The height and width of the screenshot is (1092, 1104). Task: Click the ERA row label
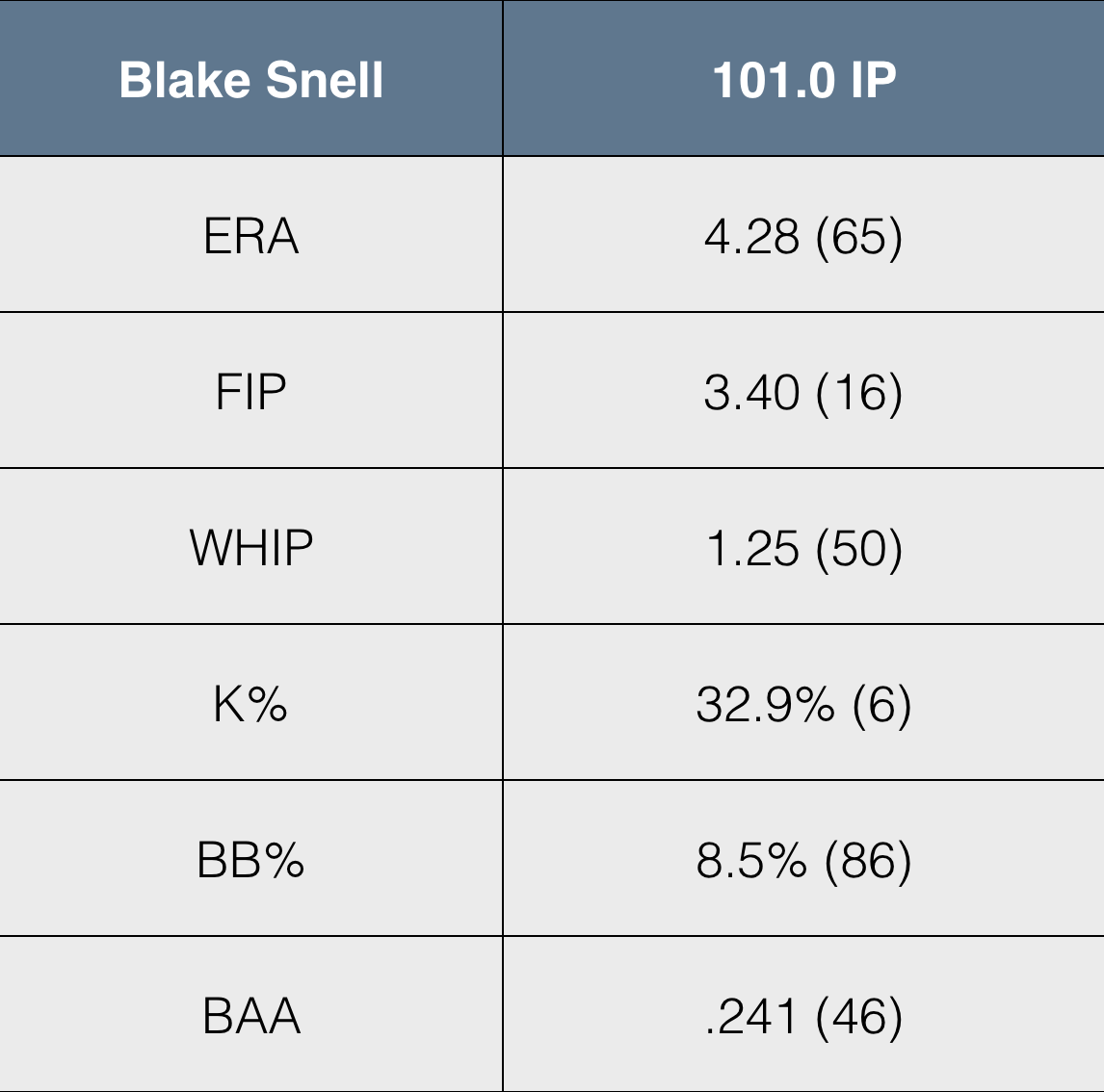click(x=251, y=236)
